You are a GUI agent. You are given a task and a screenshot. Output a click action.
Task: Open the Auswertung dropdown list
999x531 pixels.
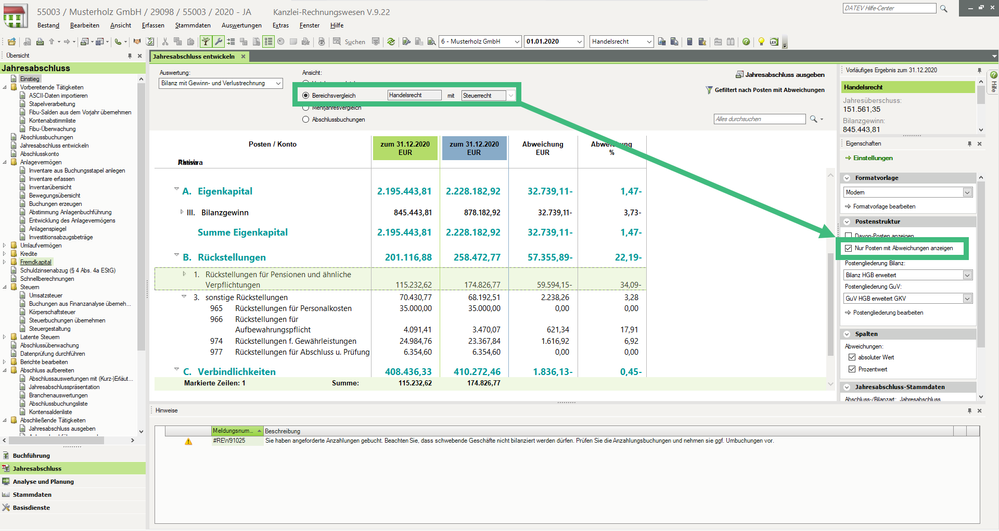(x=277, y=84)
